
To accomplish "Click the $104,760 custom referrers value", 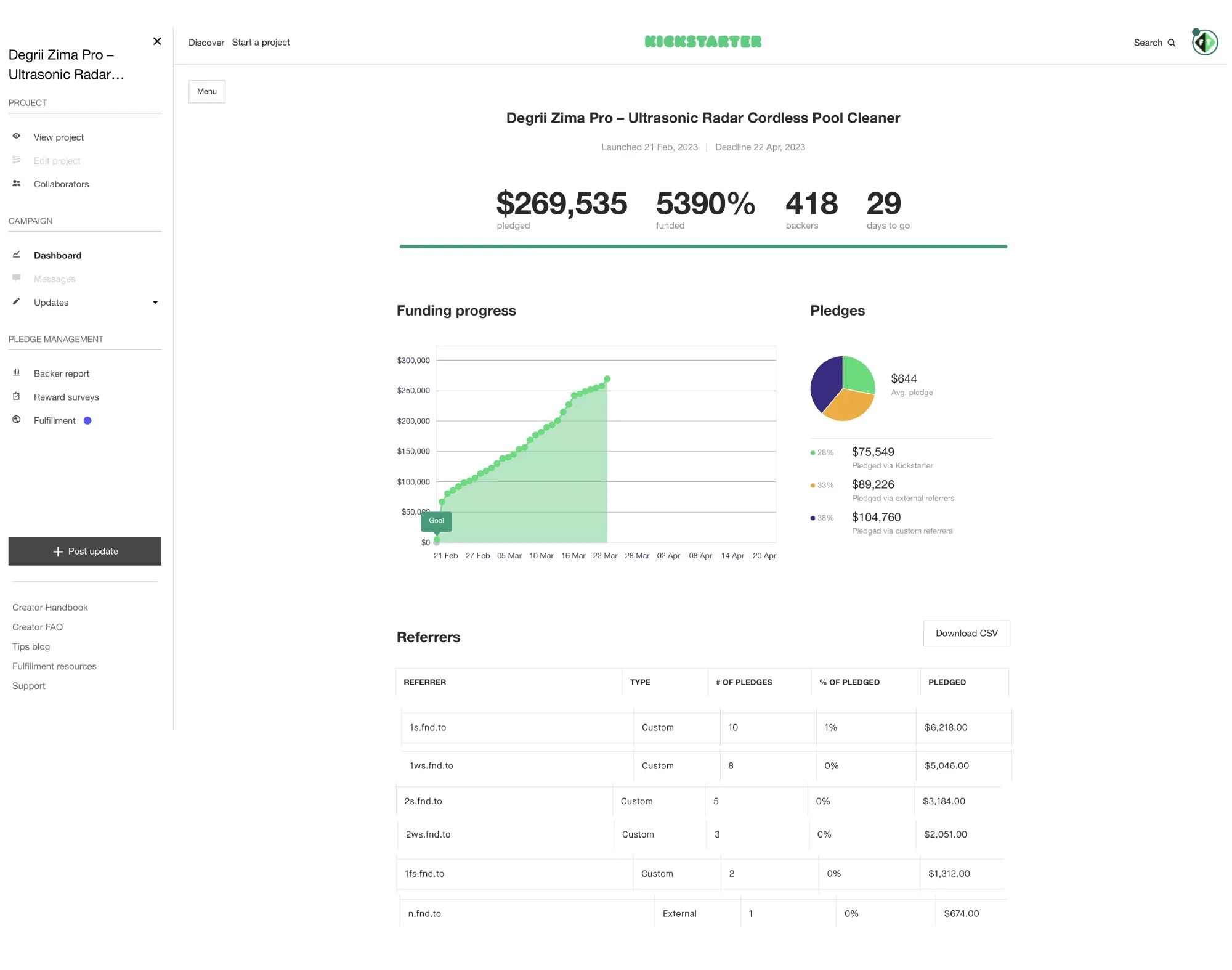I will point(876,518).
